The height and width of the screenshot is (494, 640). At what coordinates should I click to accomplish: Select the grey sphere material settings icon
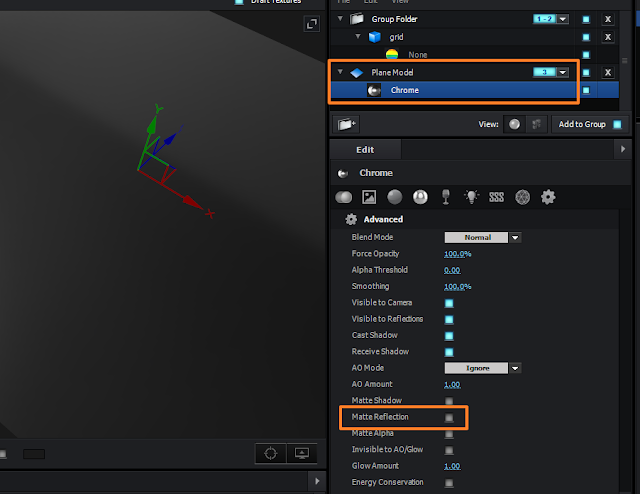394,197
